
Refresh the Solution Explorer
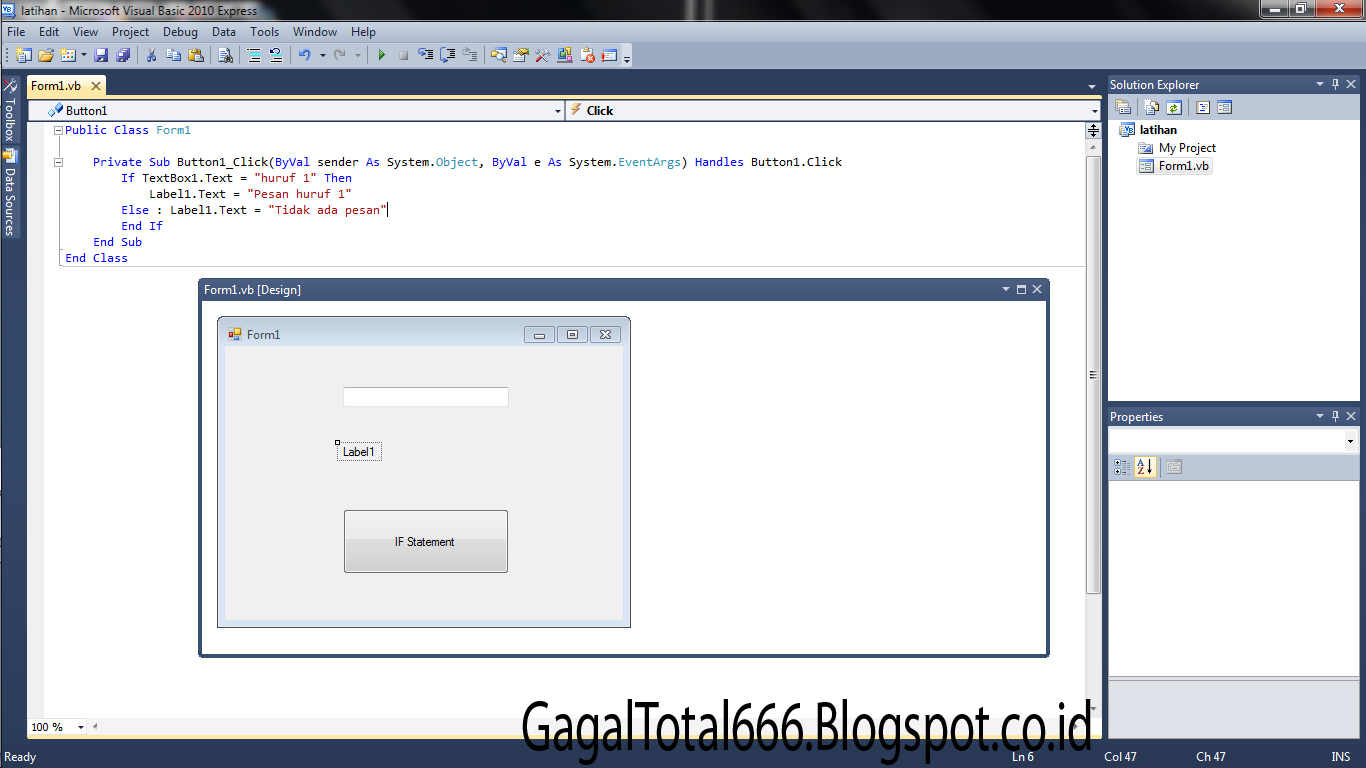[1173, 107]
